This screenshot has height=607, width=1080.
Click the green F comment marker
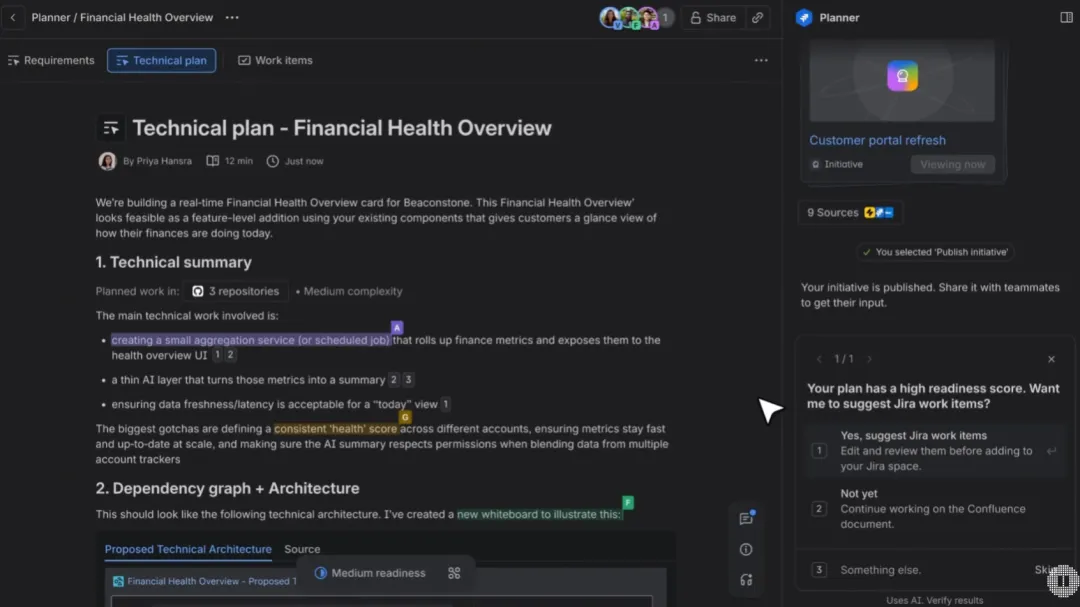627,502
